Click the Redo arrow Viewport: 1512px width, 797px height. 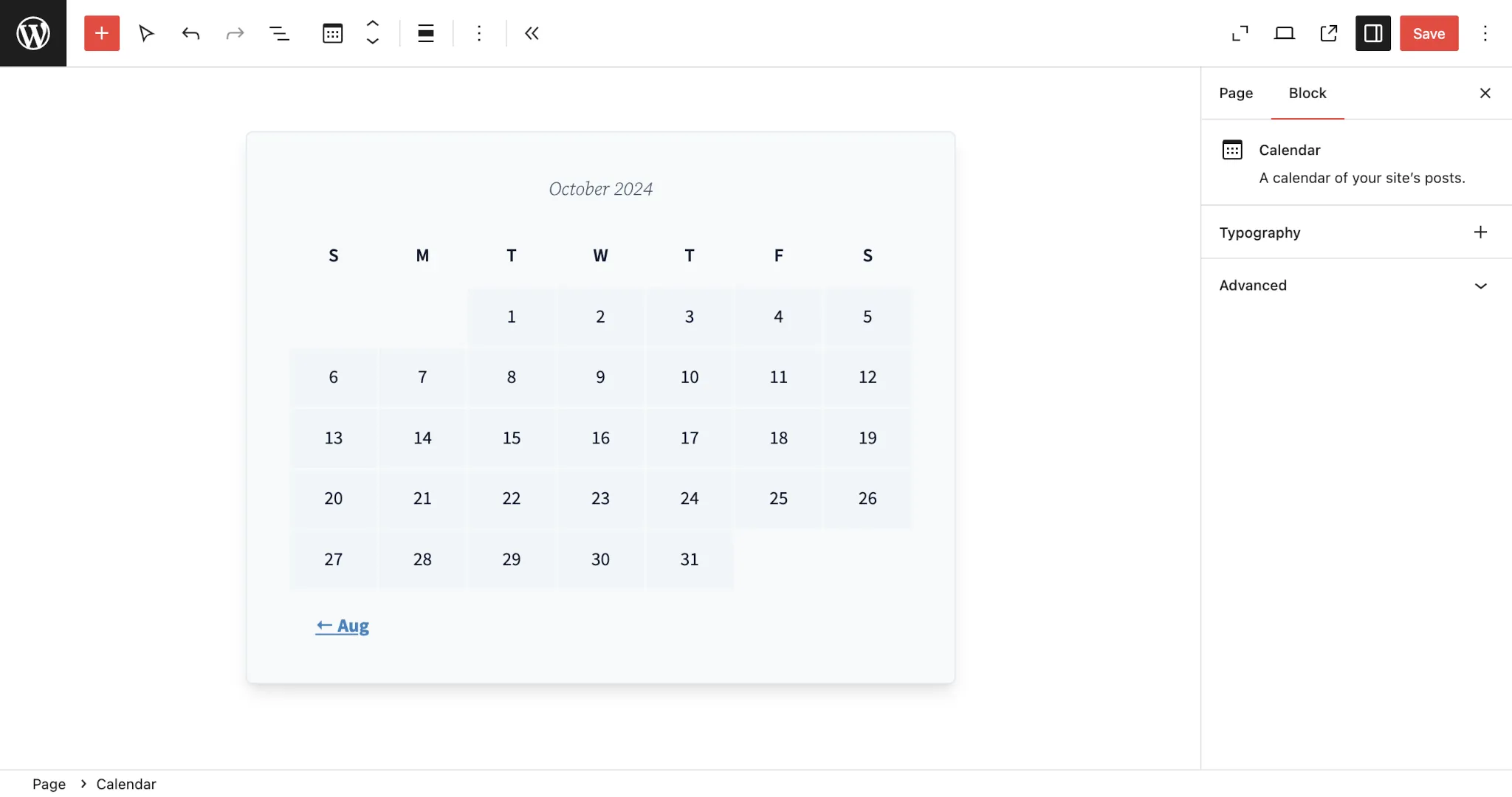(x=235, y=33)
